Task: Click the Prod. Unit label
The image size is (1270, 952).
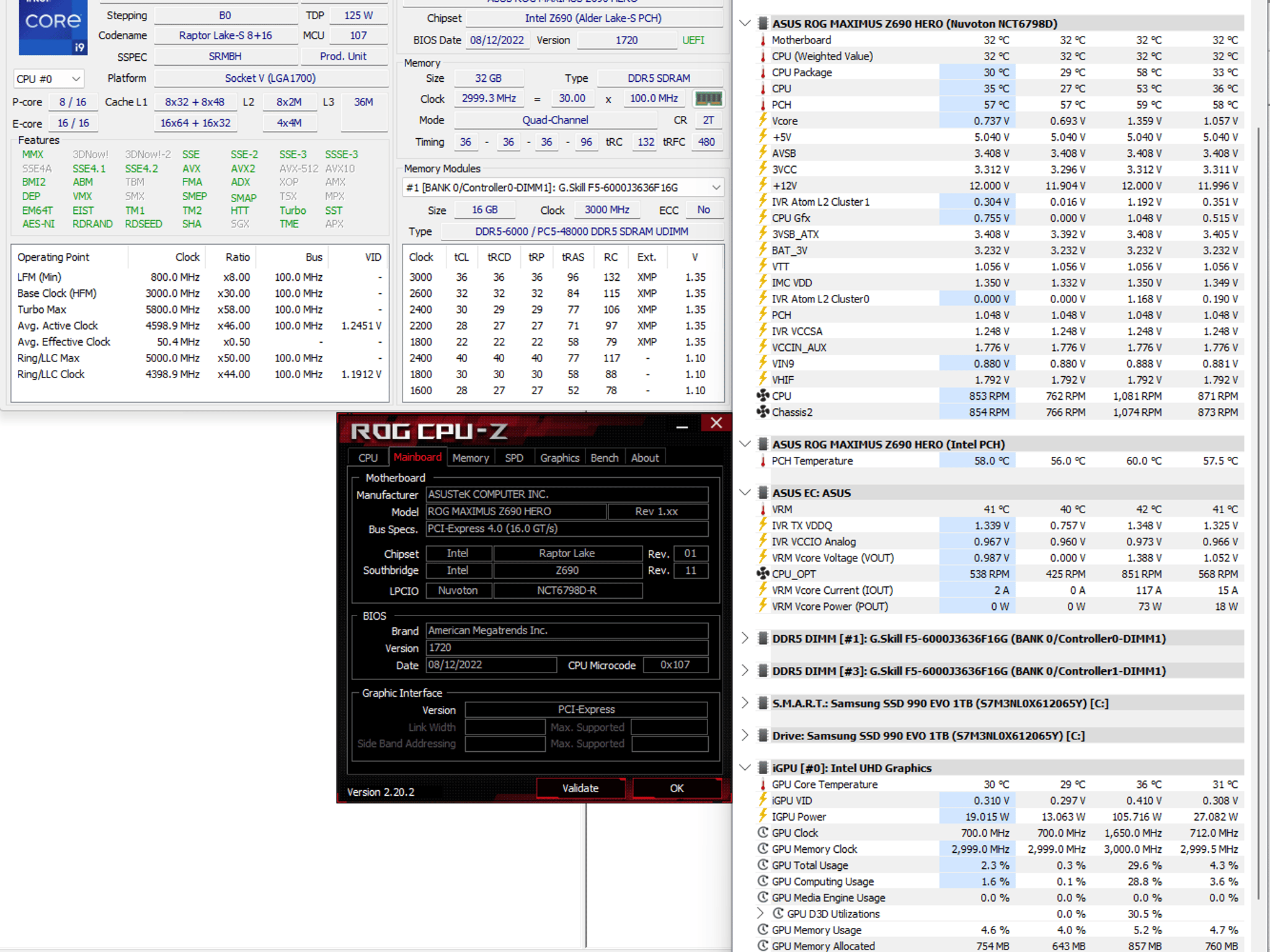Action: click(x=343, y=56)
